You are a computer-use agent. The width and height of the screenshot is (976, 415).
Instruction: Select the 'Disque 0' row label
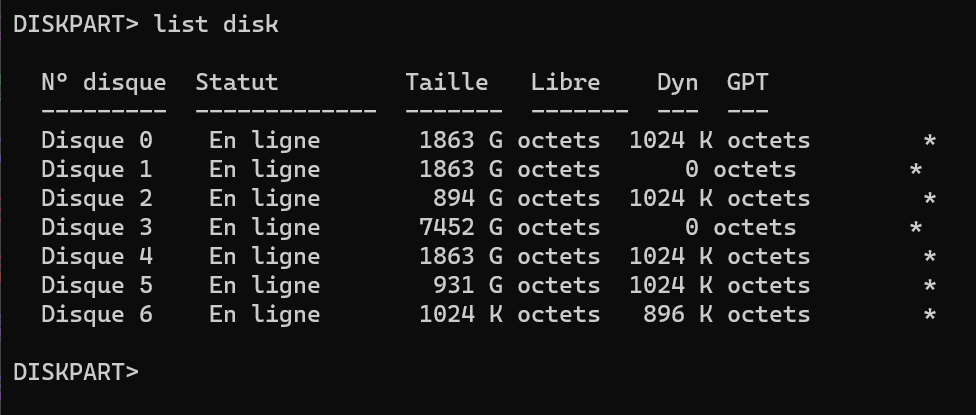97,140
